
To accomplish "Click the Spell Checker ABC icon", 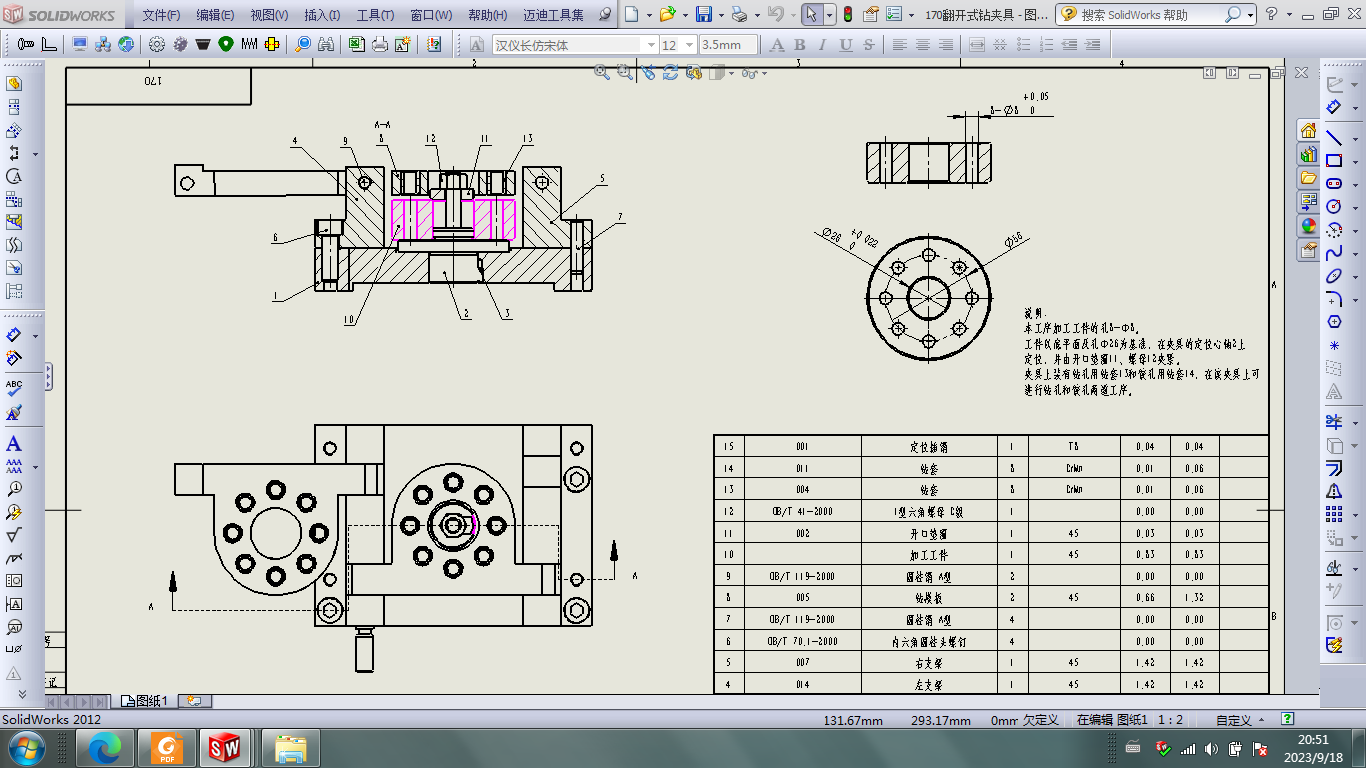I will tap(14, 388).
